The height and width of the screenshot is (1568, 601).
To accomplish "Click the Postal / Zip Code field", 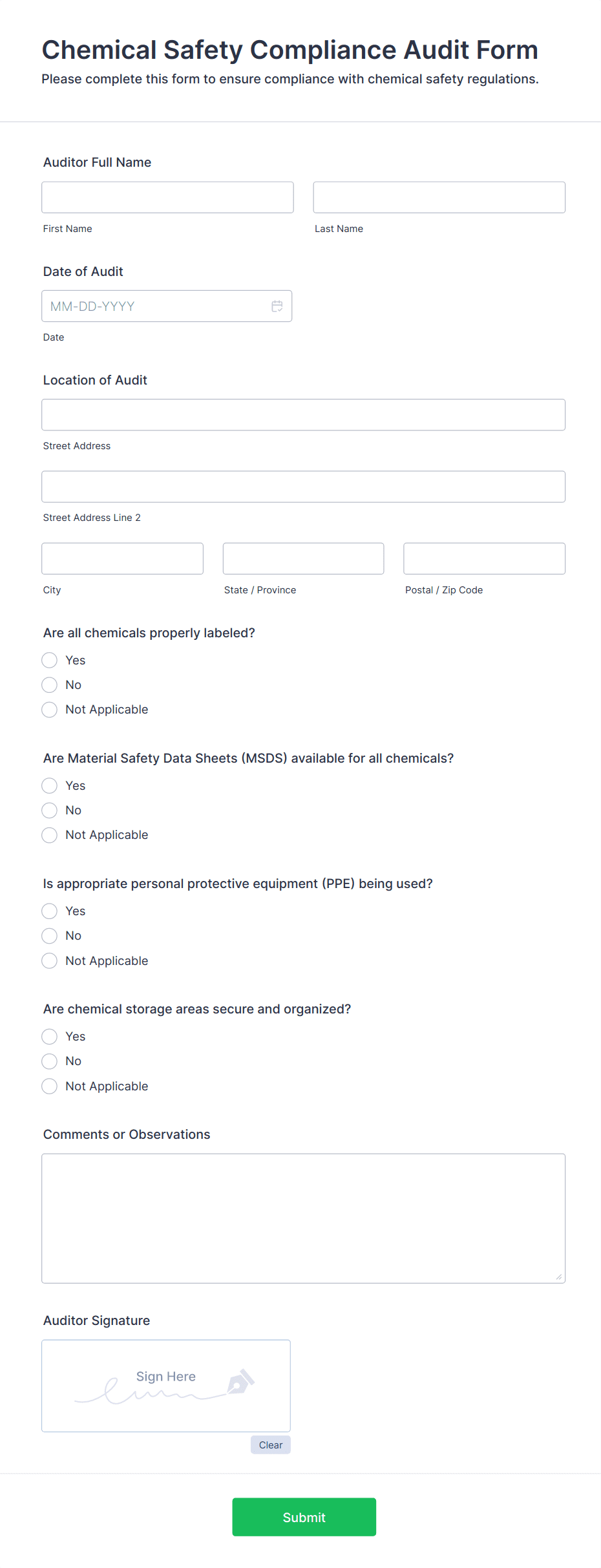I will 483,558.
